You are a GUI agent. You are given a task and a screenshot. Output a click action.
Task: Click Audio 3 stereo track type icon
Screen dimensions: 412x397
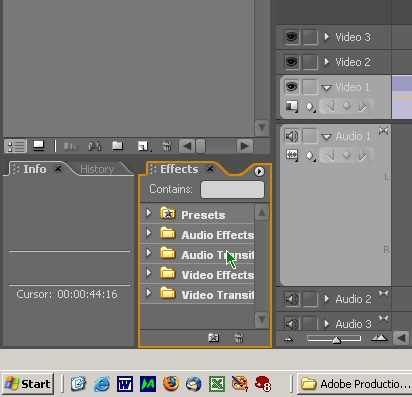coord(384,319)
